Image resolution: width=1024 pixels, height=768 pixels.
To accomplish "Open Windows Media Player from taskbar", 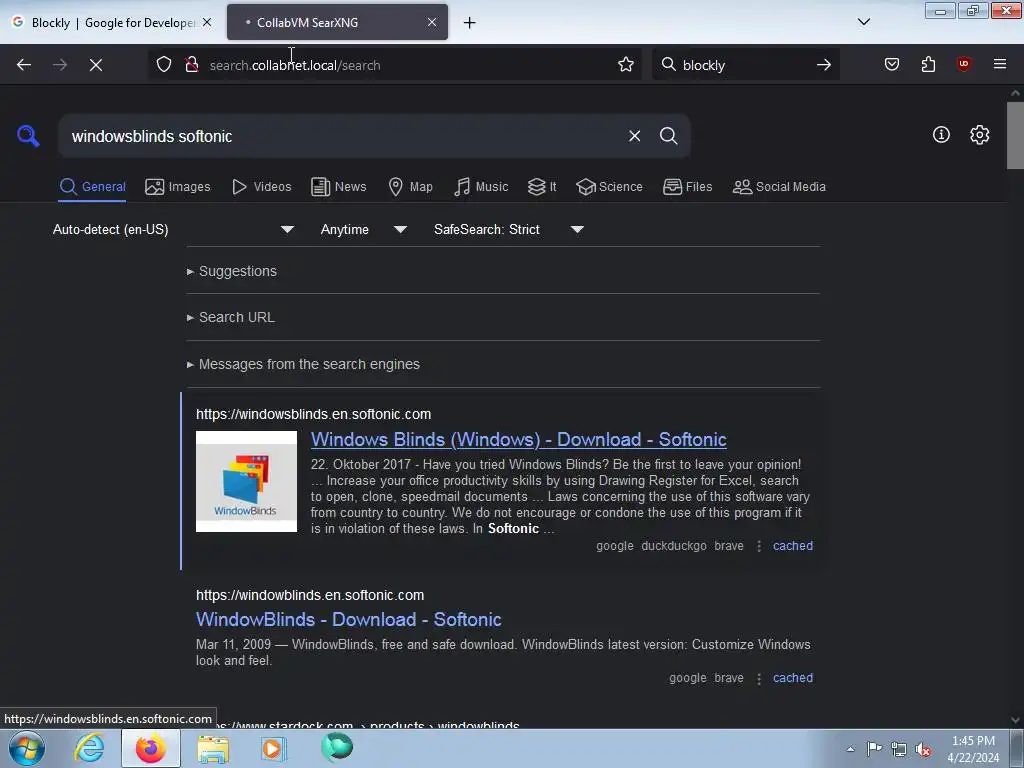I will [x=274, y=748].
